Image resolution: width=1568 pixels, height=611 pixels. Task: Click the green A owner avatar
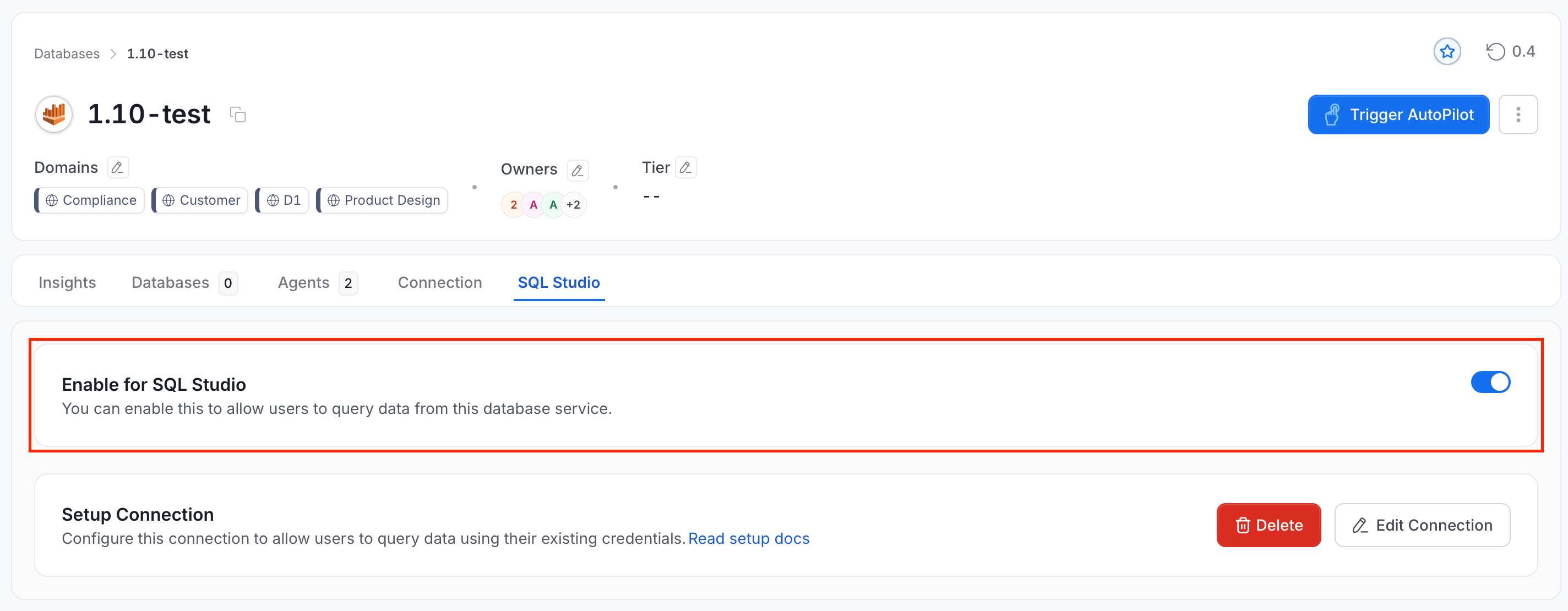553,204
